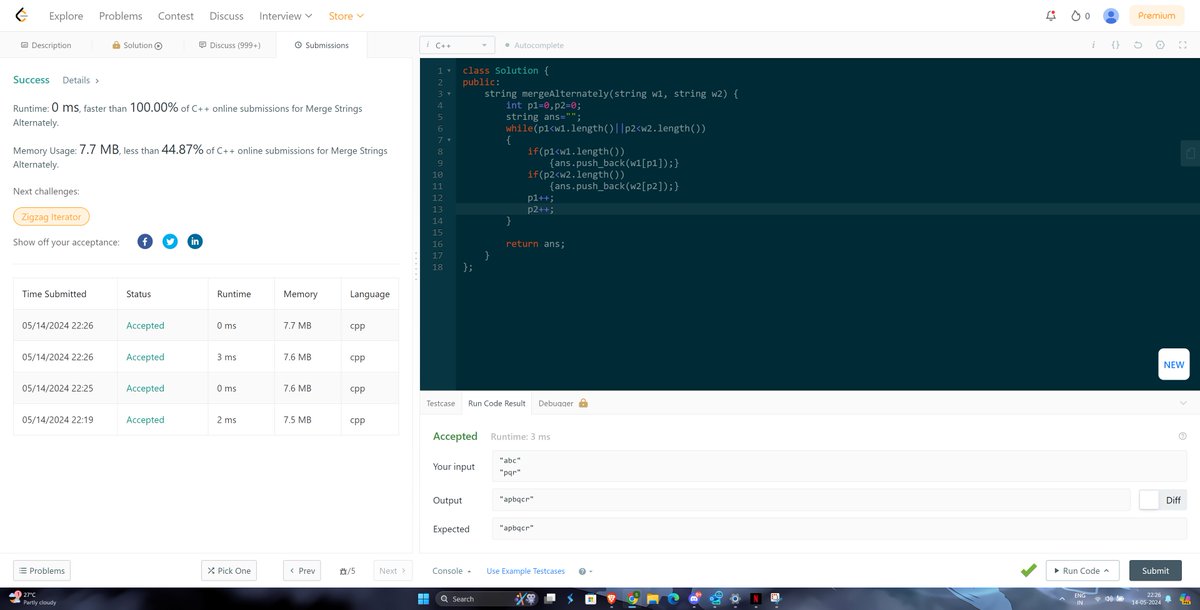Open the user profile avatar

pyautogui.click(x=1111, y=16)
